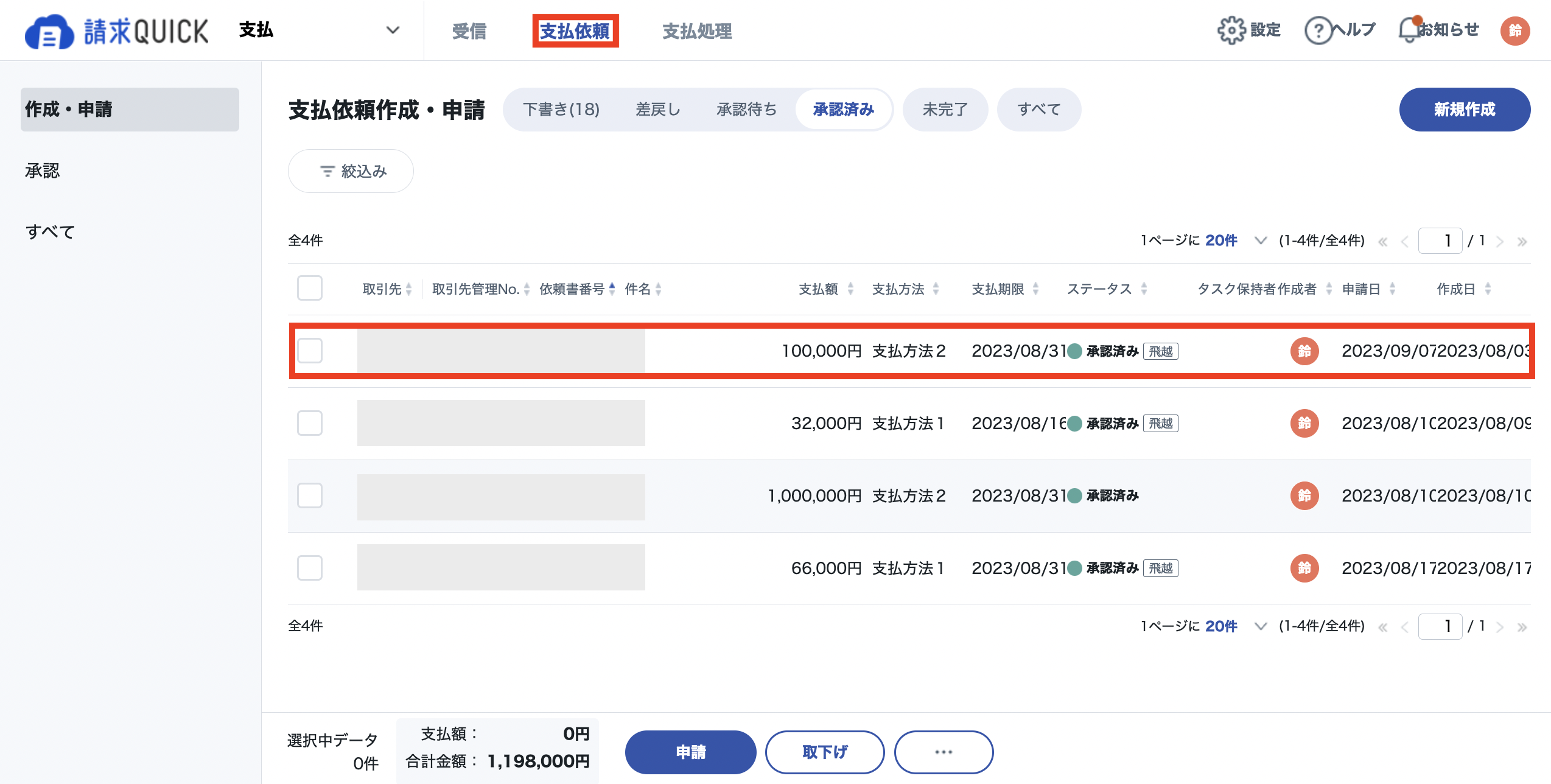Toggle the select-all header checkbox
This screenshot has height=784, width=1551.
click(310, 288)
